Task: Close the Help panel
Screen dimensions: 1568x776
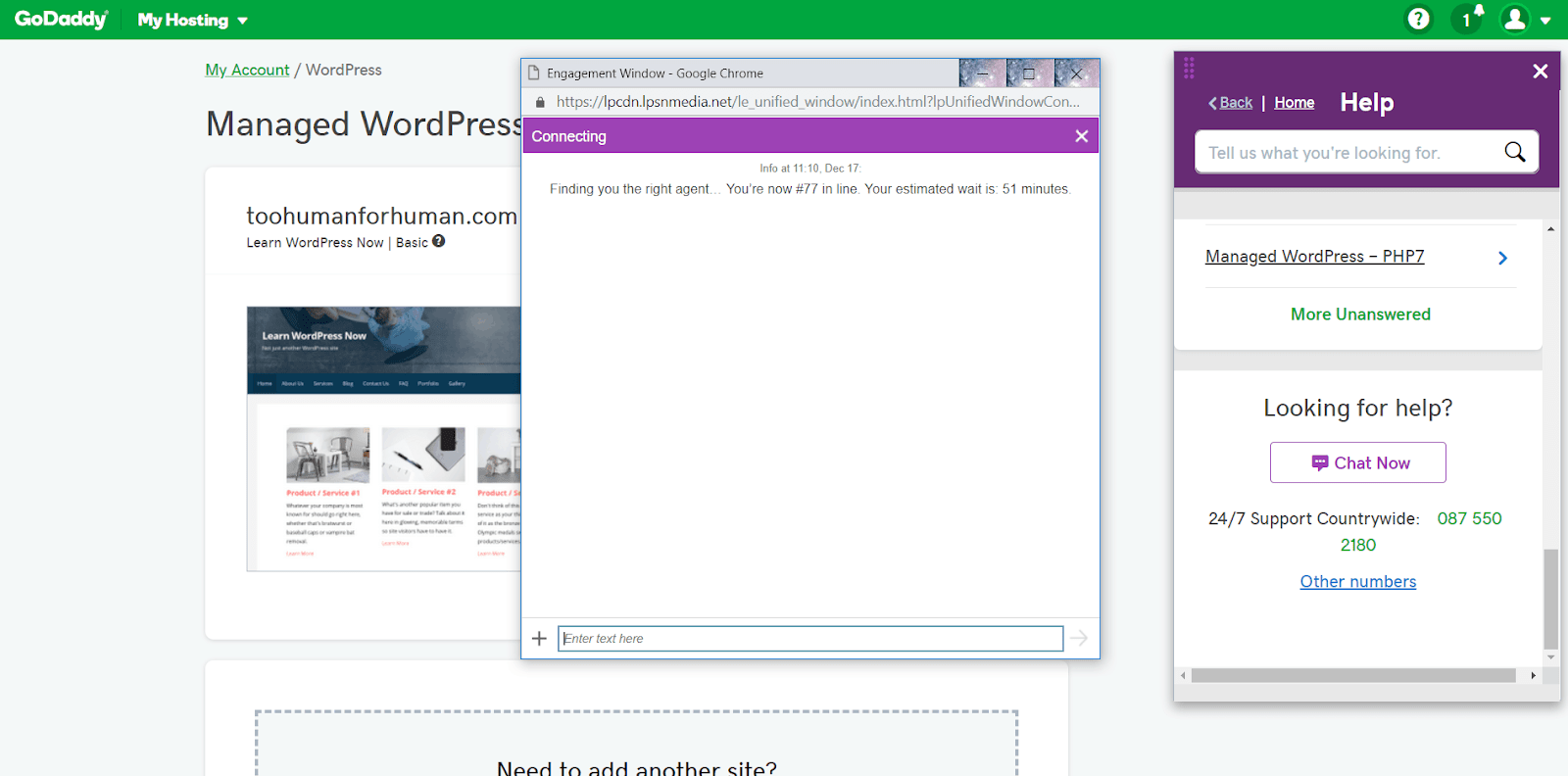Action: point(1541,72)
